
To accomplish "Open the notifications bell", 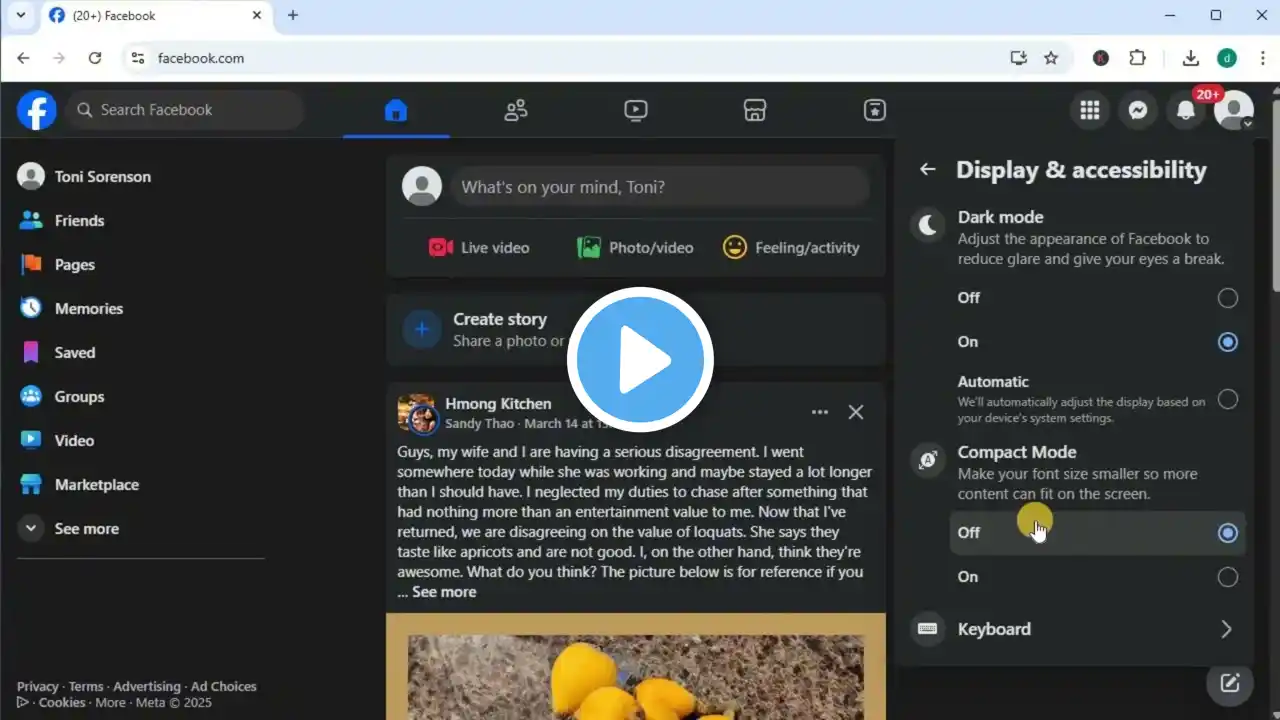I will pos(1186,110).
